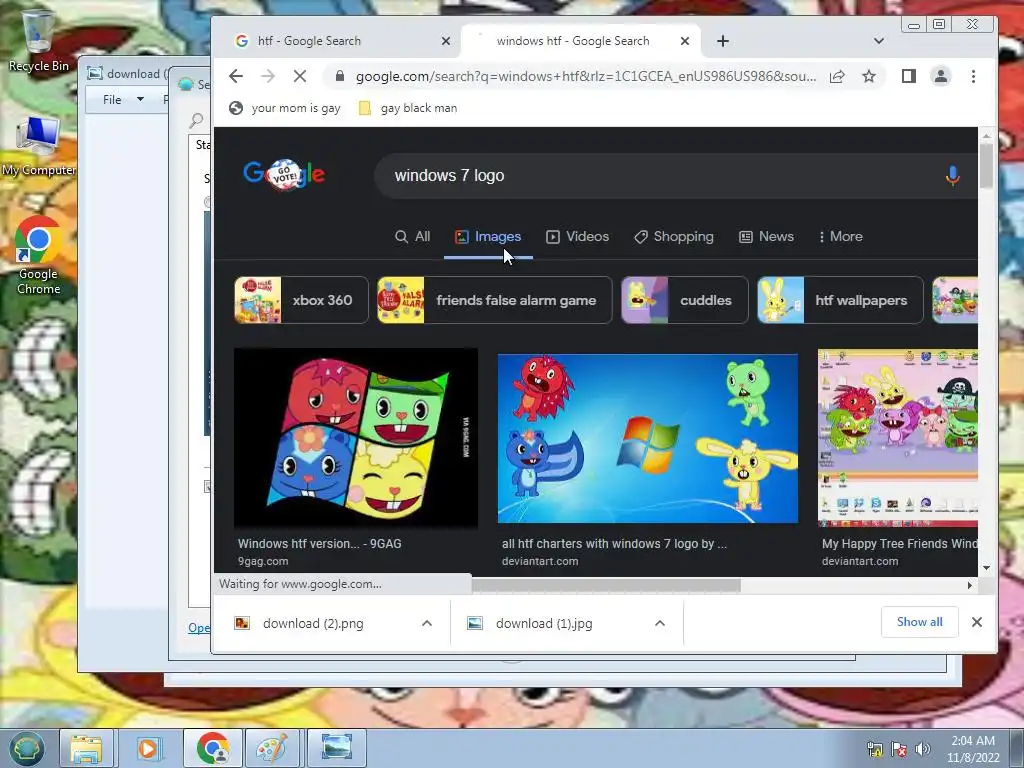The image size is (1024, 768).
Task: Select the Images search tab
Action: pos(488,236)
